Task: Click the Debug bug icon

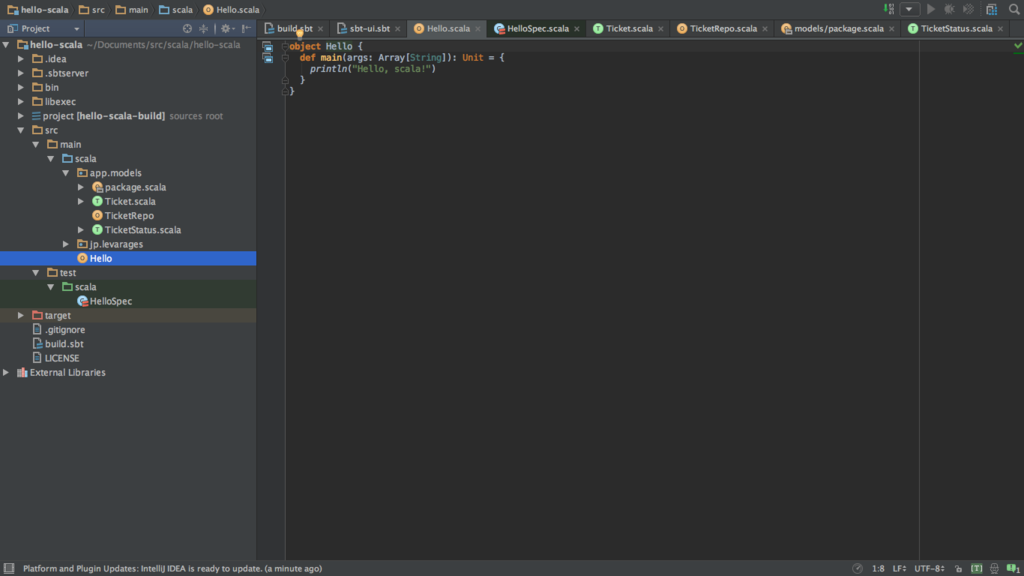Action: [x=950, y=9]
